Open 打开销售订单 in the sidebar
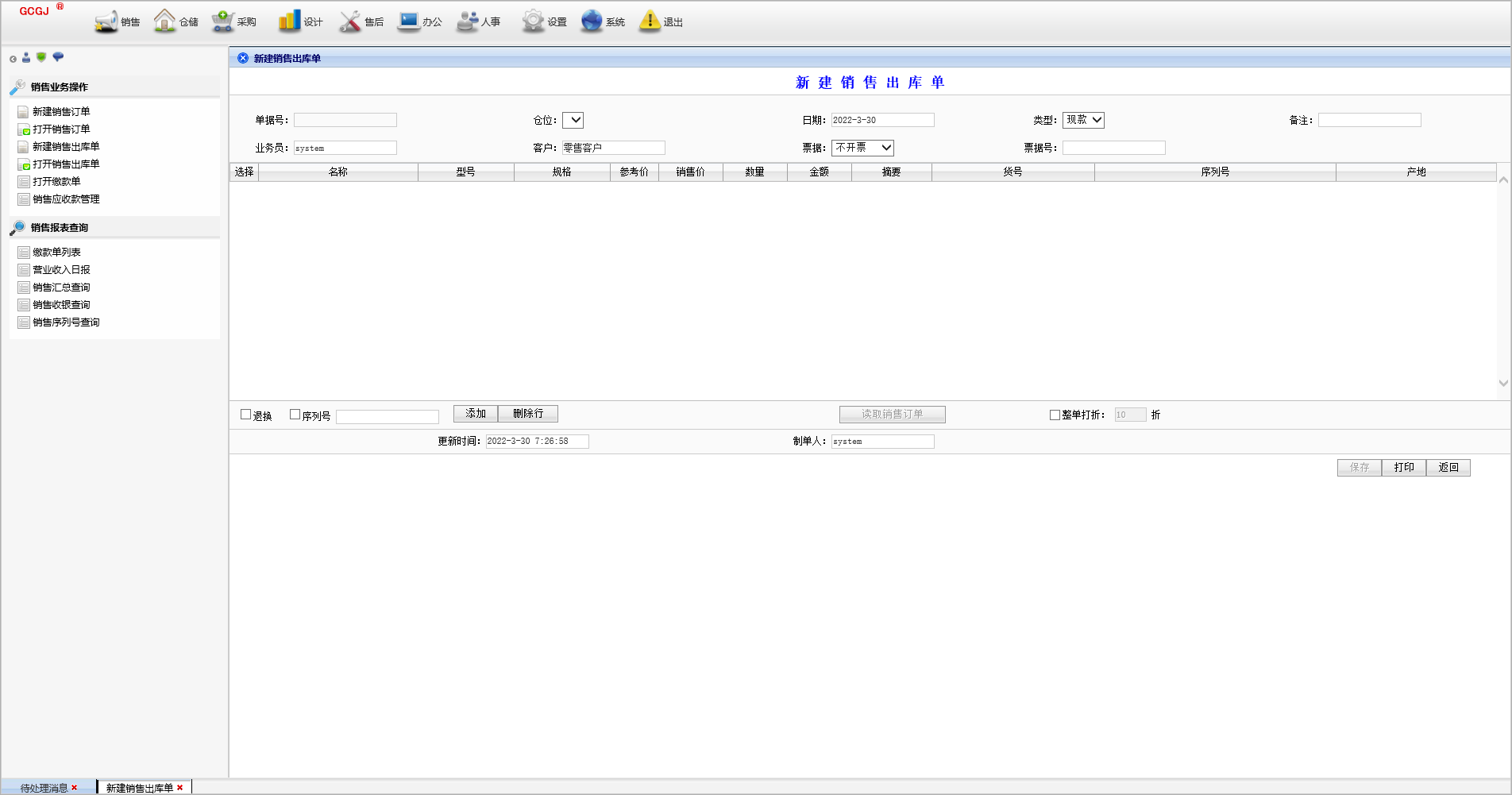1512x795 pixels. pyautogui.click(x=61, y=129)
